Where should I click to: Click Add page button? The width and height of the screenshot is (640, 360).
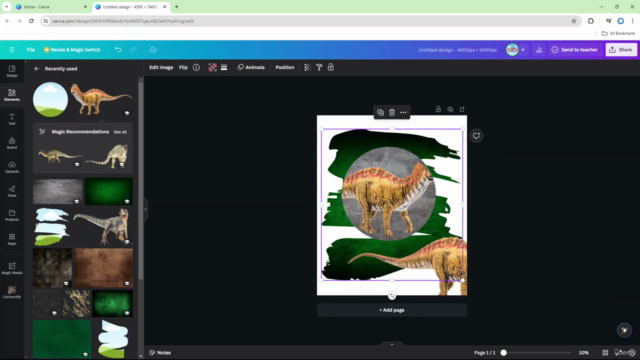point(392,310)
